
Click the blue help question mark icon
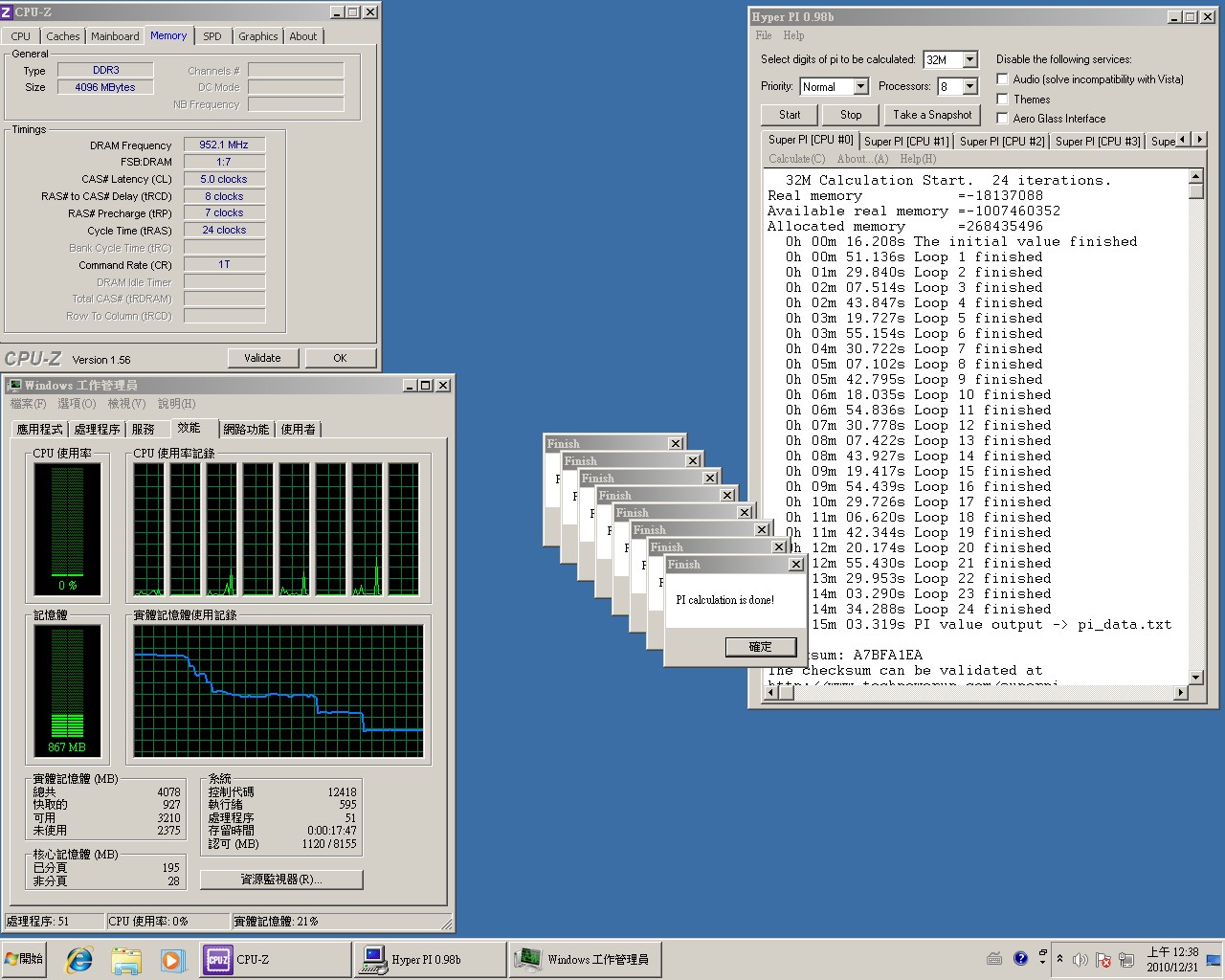(1020, 958)
